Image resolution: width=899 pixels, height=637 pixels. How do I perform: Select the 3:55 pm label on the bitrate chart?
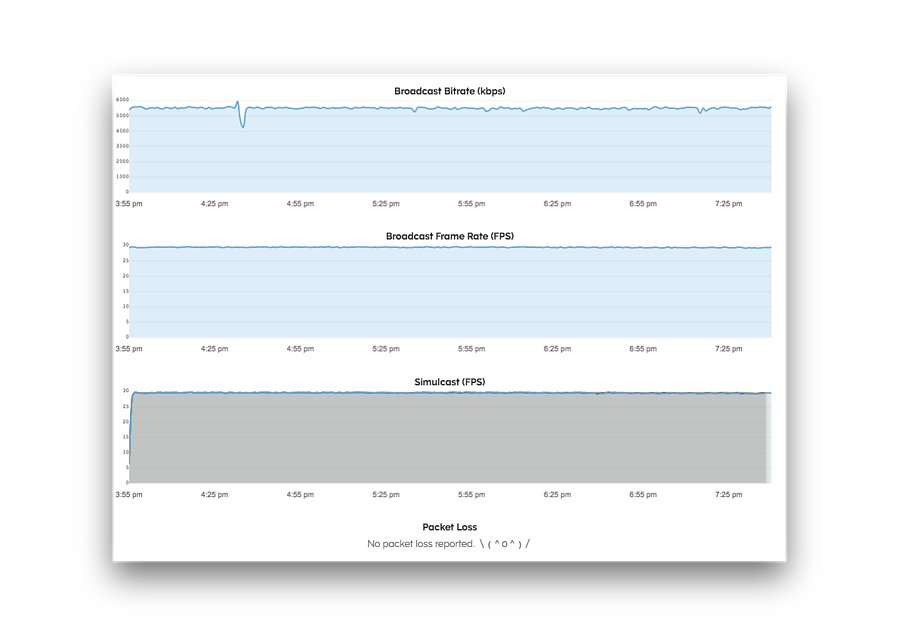pos(129,203)
